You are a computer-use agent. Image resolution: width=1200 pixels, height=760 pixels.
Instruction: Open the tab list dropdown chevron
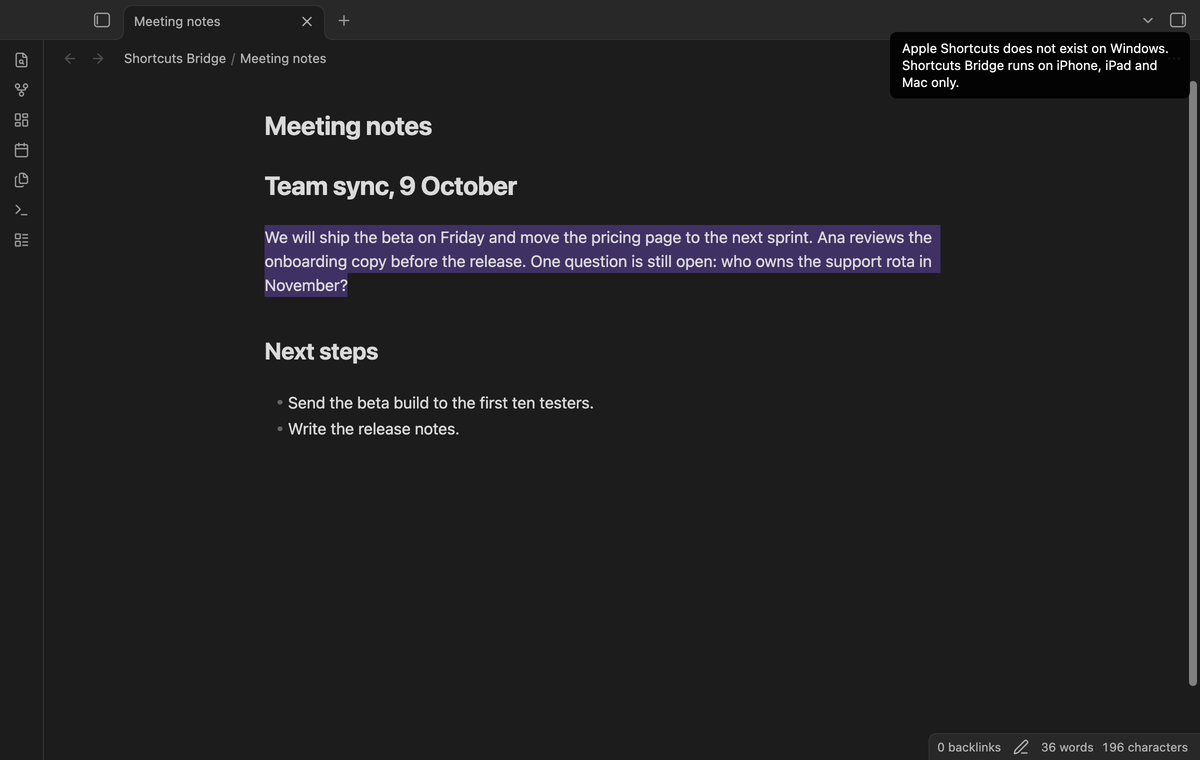[x=1148, y=20]
